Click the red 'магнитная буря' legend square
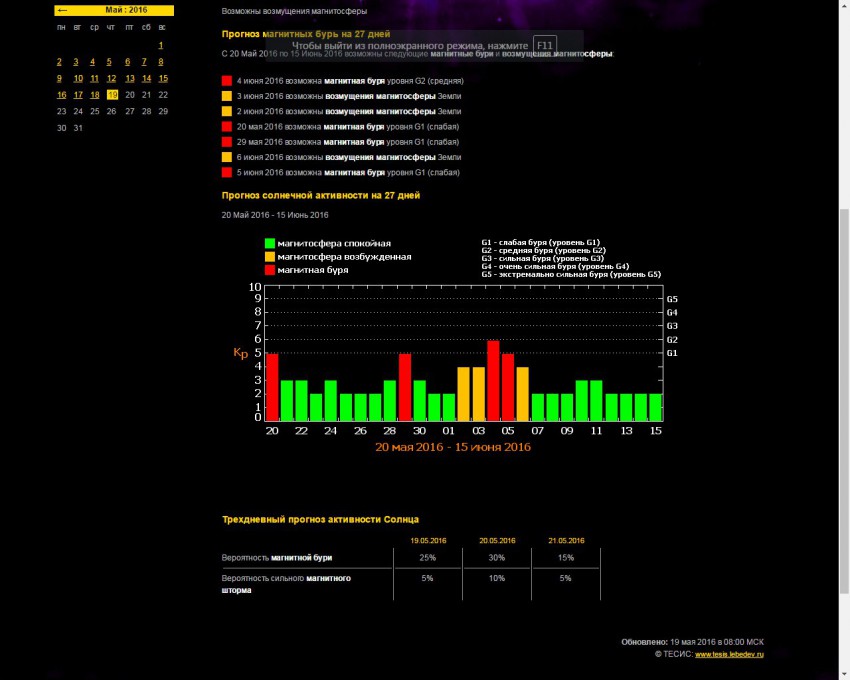850x680 pixels. pos(270,270)
